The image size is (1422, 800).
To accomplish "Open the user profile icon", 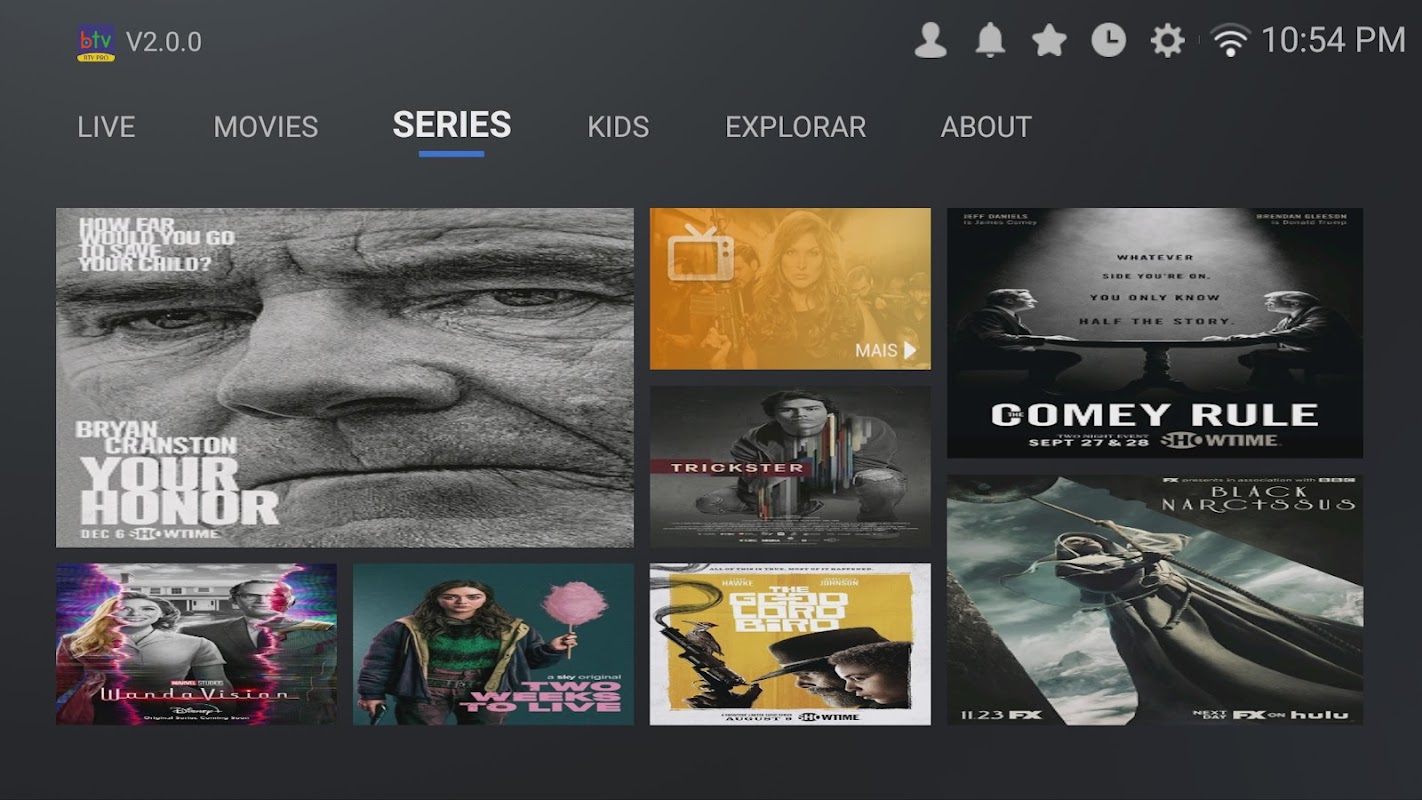I will [x=930, y=41].
